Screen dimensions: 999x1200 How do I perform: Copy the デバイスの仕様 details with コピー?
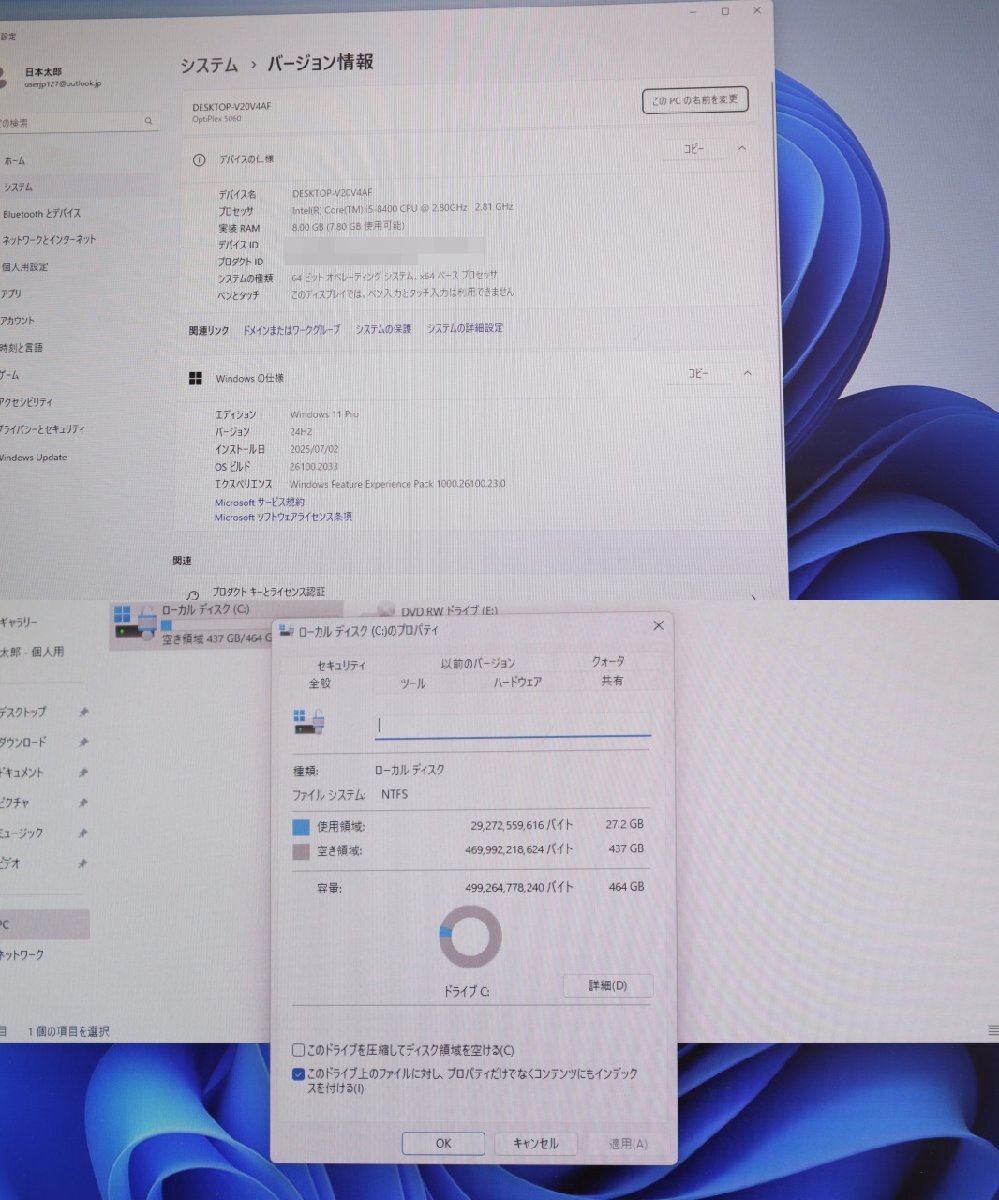694,148
